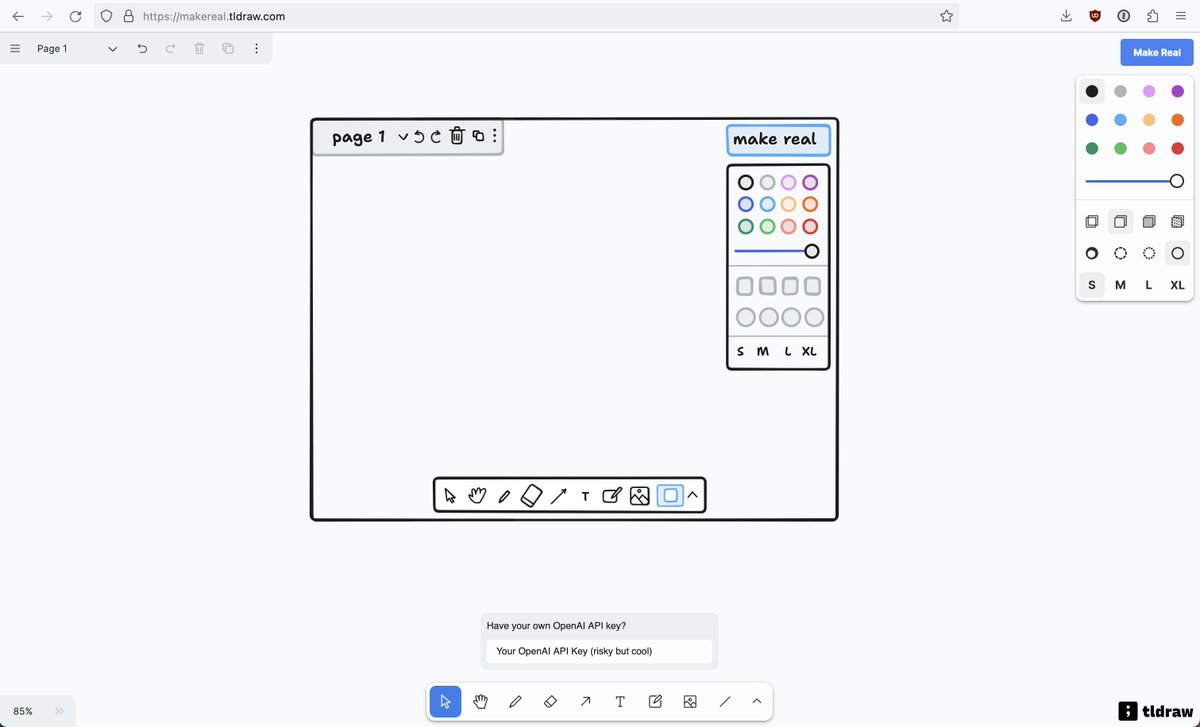
Task: Pick the Note tool in the app toolbar
Action: pos(655,702)
